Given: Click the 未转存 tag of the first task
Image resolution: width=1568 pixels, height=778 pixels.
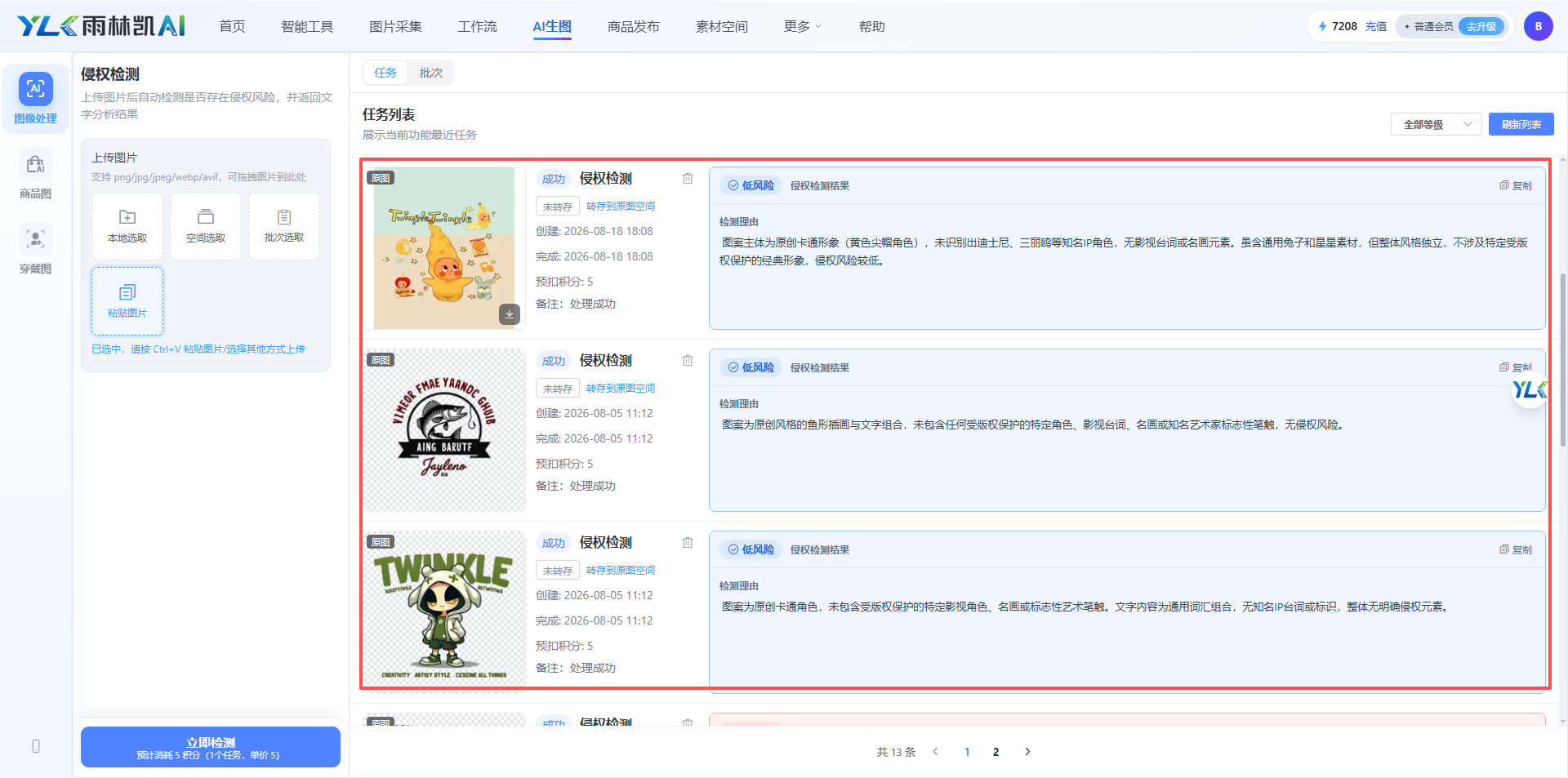Looking at the screenshot, I should click(x=557, y=207).
